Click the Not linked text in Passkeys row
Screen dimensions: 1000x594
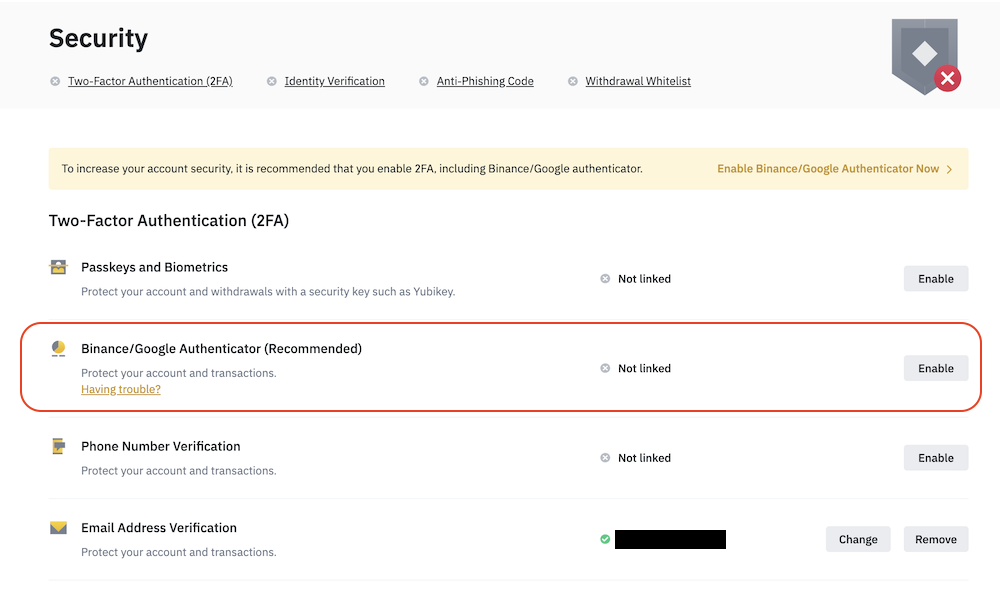click(x=644, y=279)
